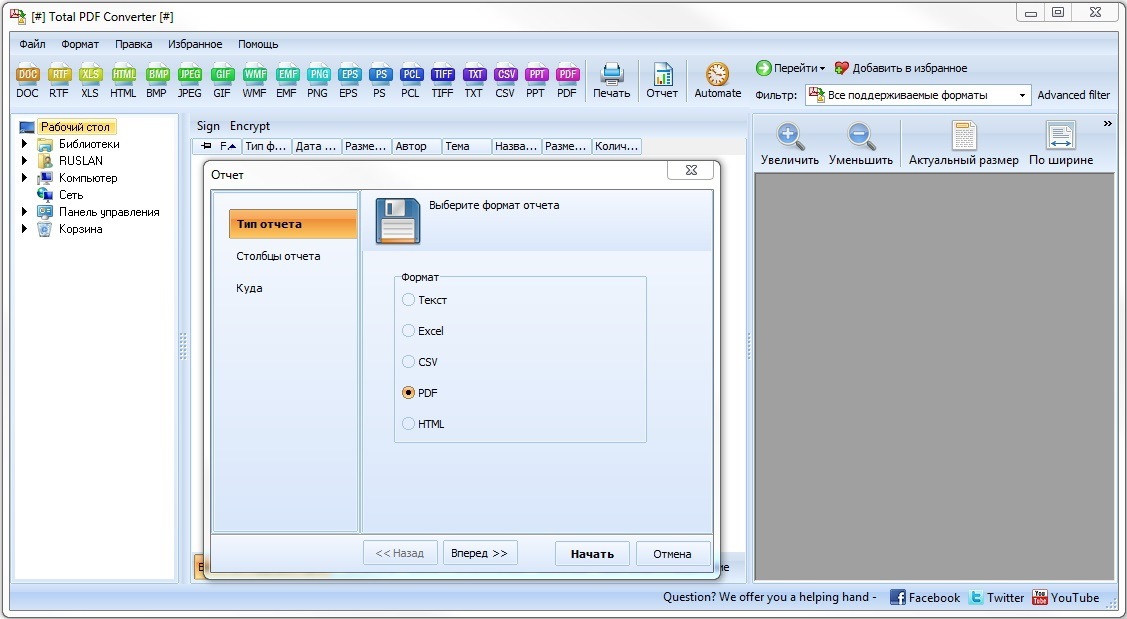Select WMF as the target format
This screenshot has height=619, width=1127.
click(254, 81)
